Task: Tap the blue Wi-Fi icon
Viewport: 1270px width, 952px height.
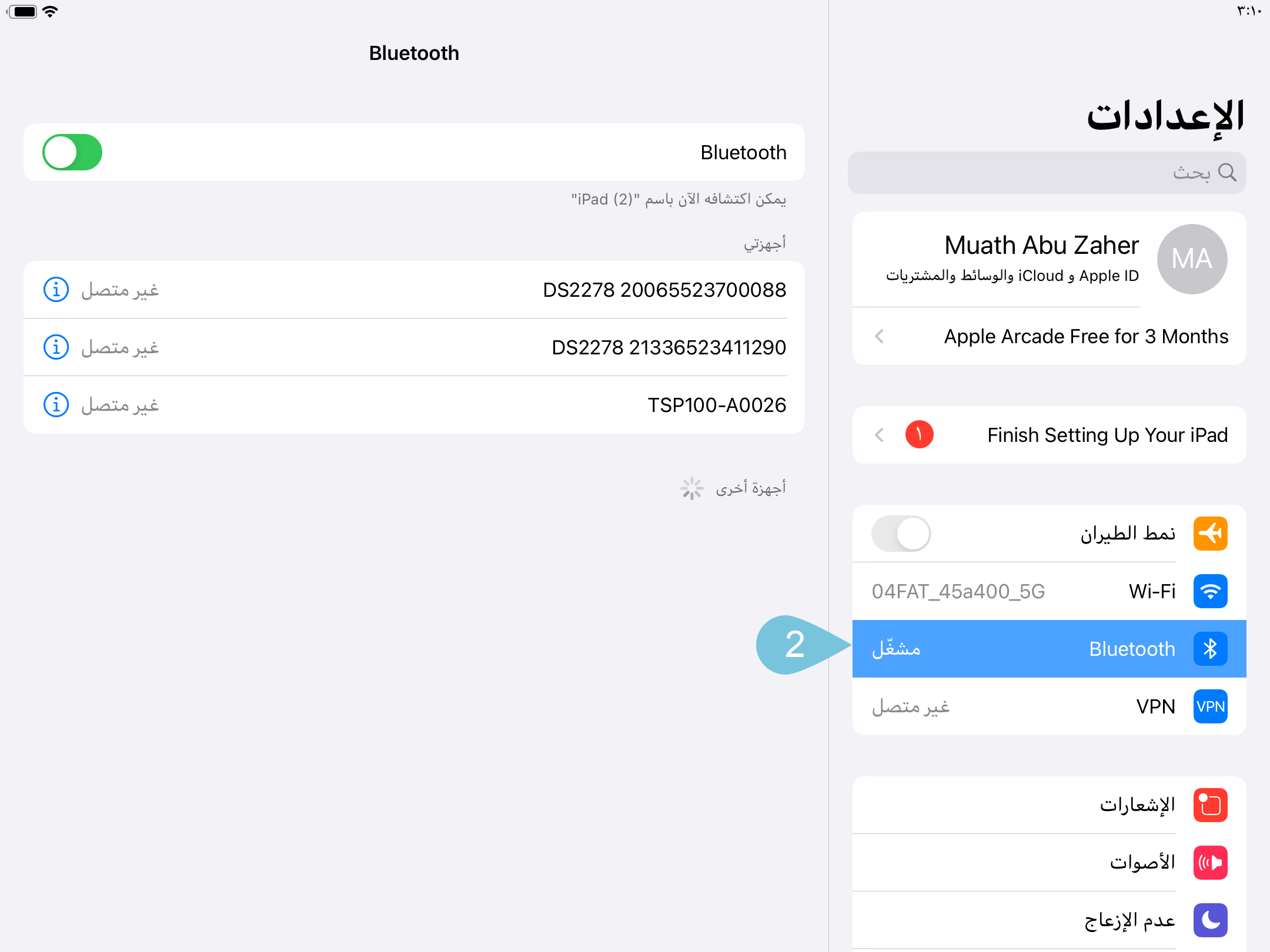Action: [x=1210, y=591]
